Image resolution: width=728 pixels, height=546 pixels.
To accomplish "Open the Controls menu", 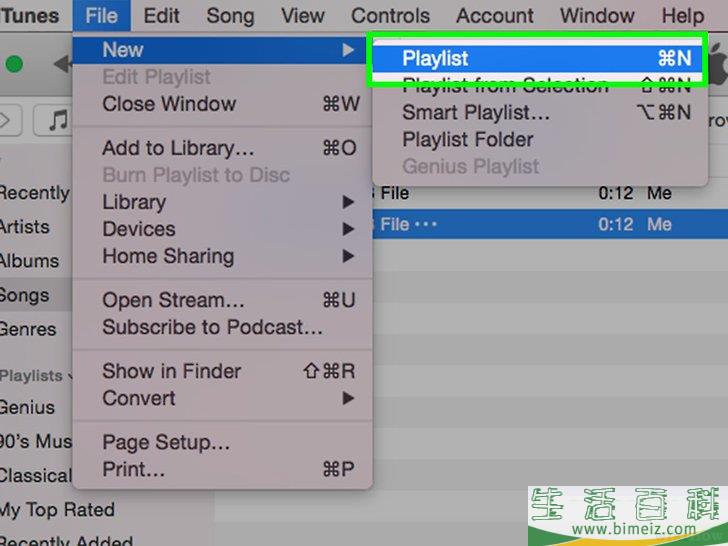I will tap(390, 16).
